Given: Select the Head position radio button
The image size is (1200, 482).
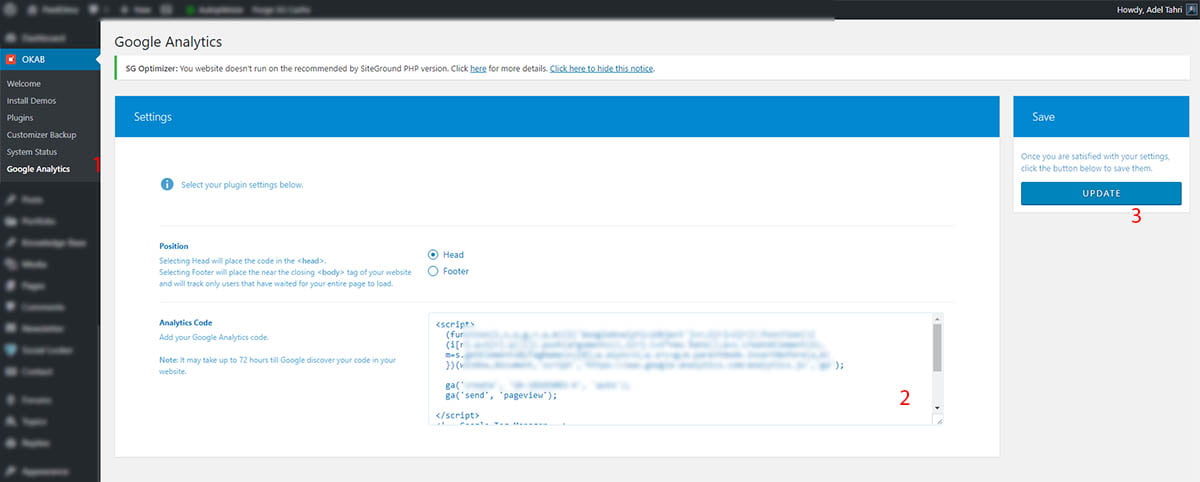Looking at the screenshot, I should point(433,254).
